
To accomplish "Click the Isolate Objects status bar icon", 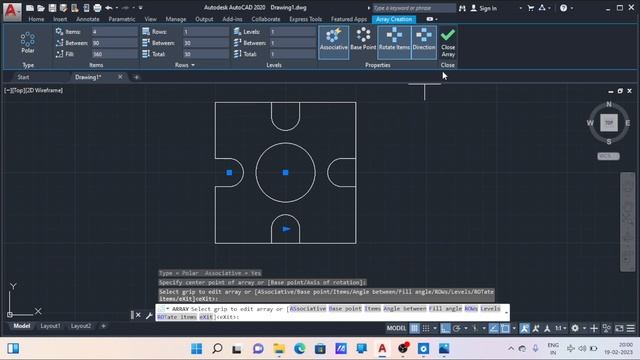I will point(607,328).
